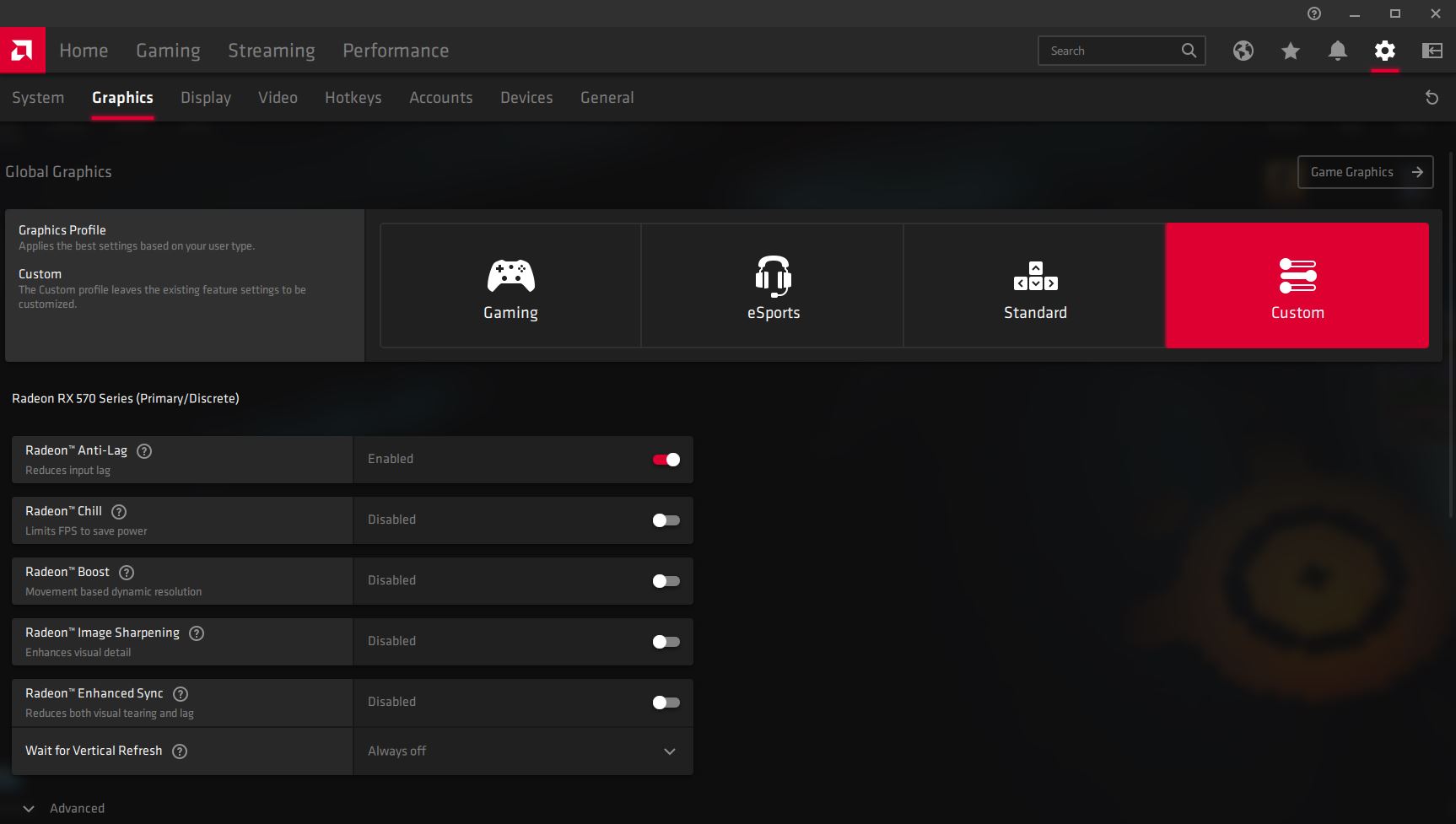Image resolution: width=1456 pixels, height=824 pixels.
Task: Click the Search input field
Action: tap(1121, 51)
